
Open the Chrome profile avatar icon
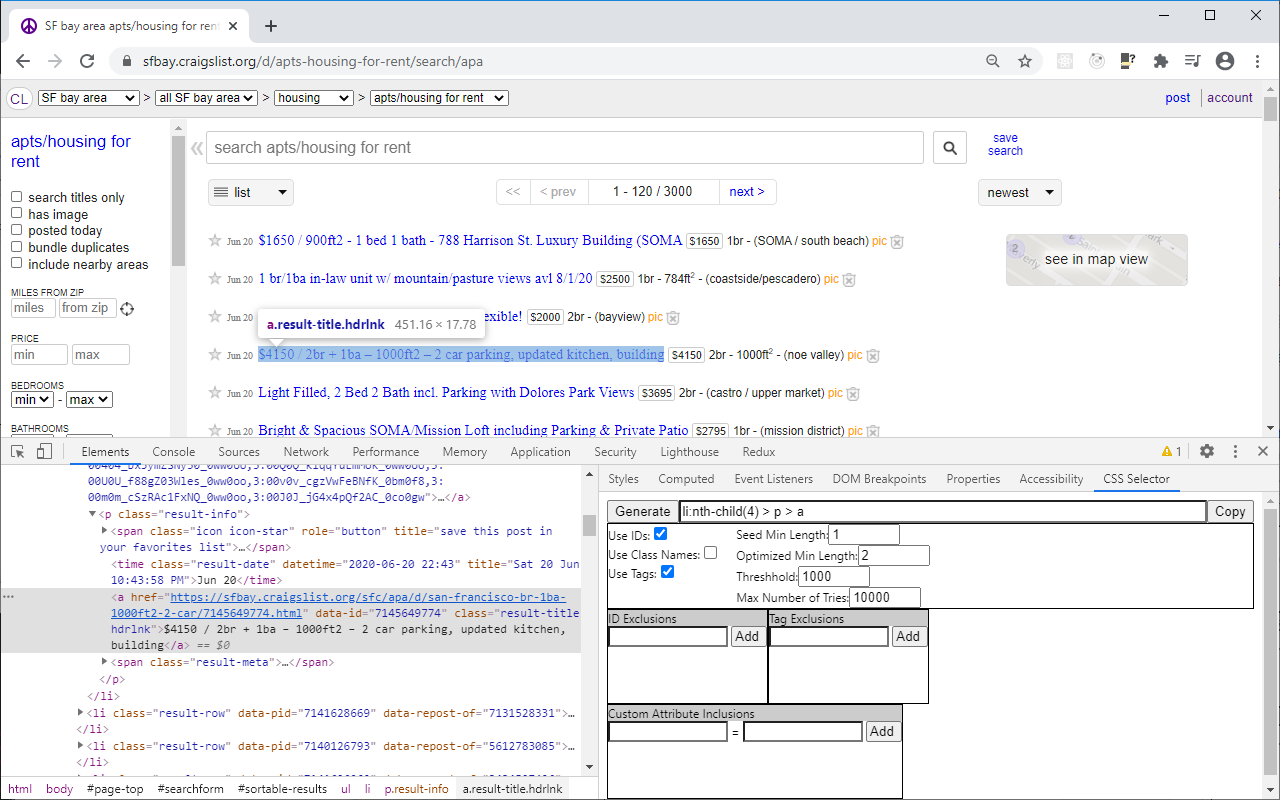tap(1225, 61)
